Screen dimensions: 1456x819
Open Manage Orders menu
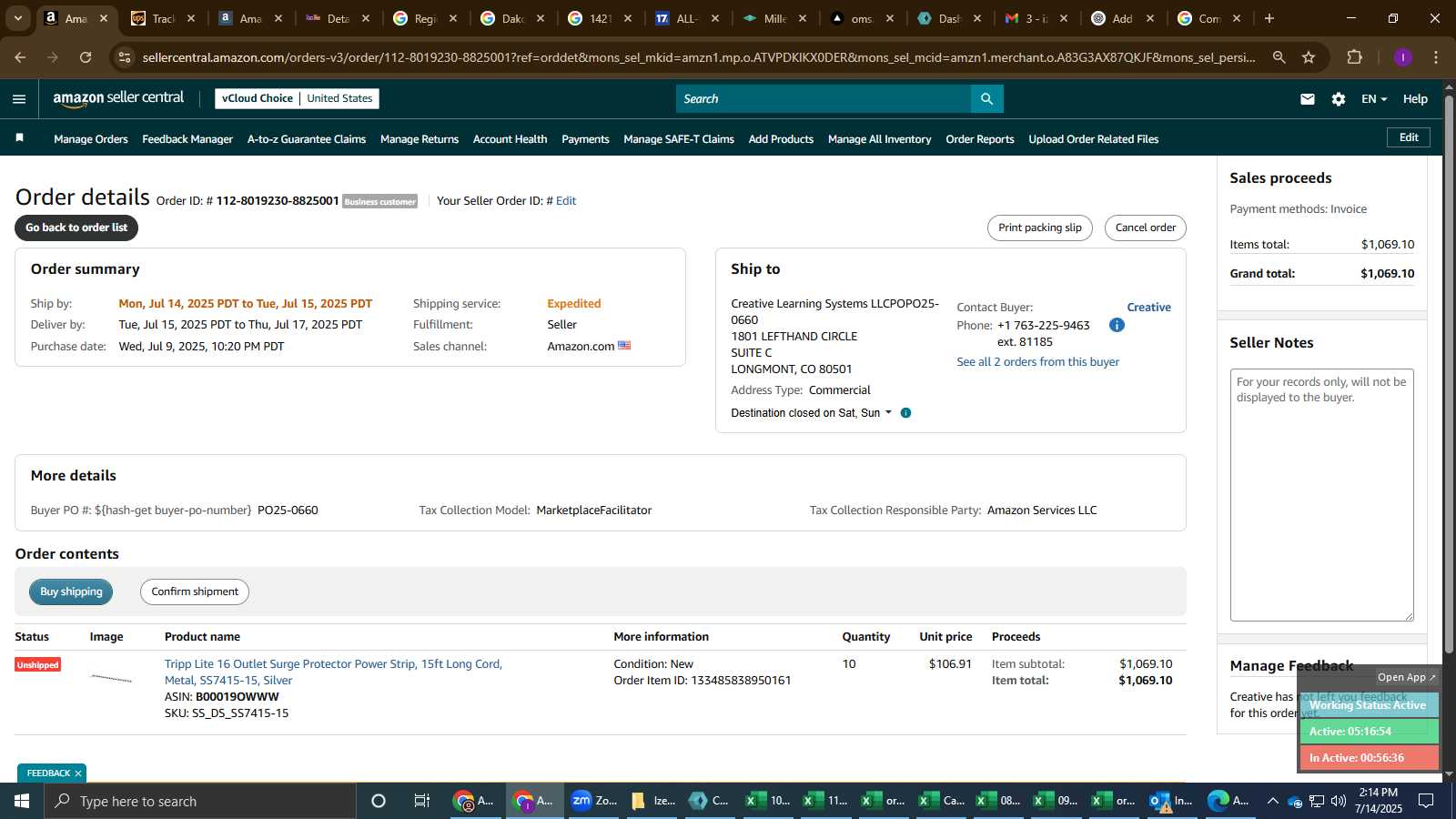coord(91,139)
